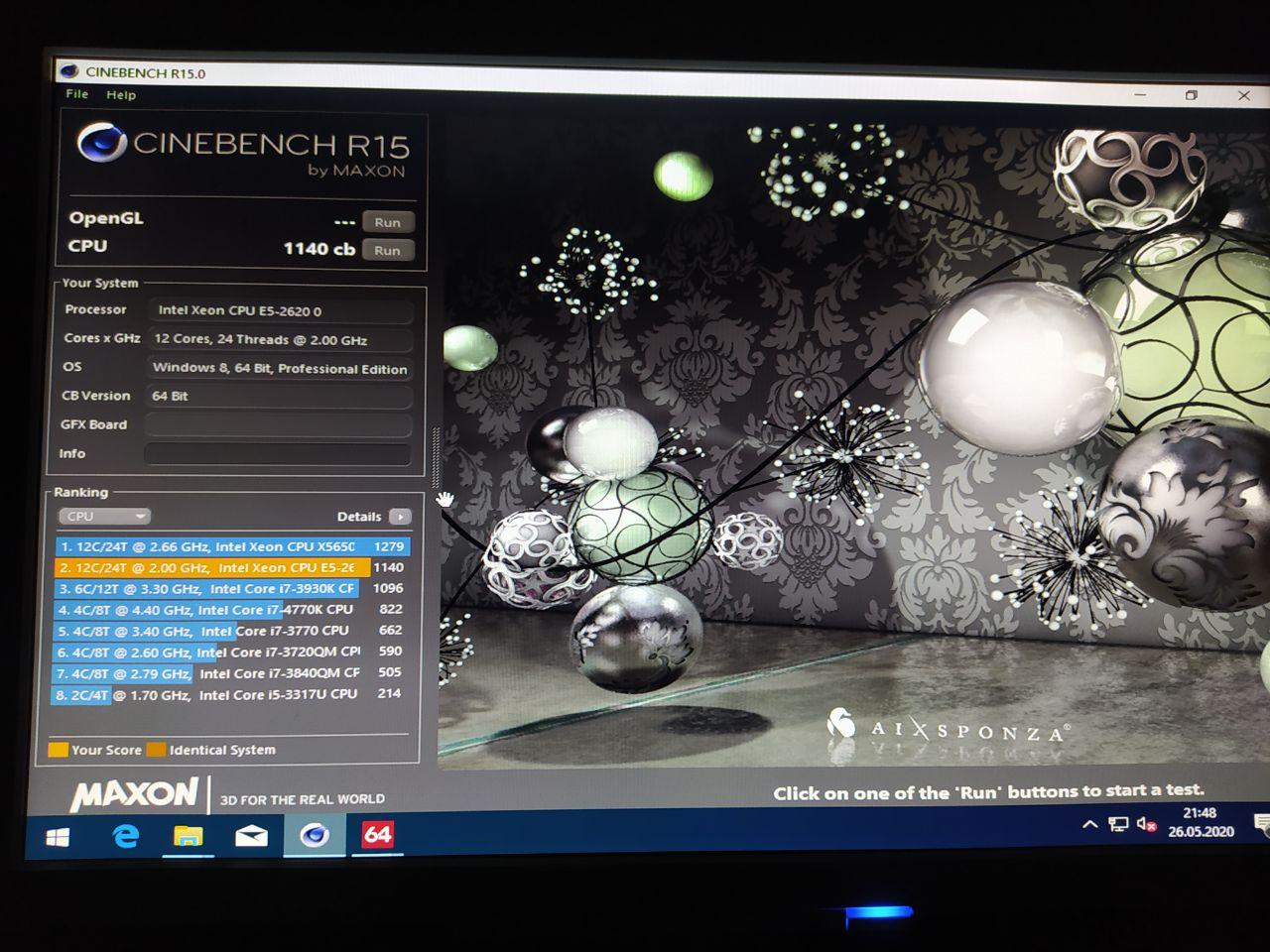Viewport: 1270px width, 952px height.
Task: Click the network icon in the tray
Action: pyautogui.click(x=1118, y=824)
